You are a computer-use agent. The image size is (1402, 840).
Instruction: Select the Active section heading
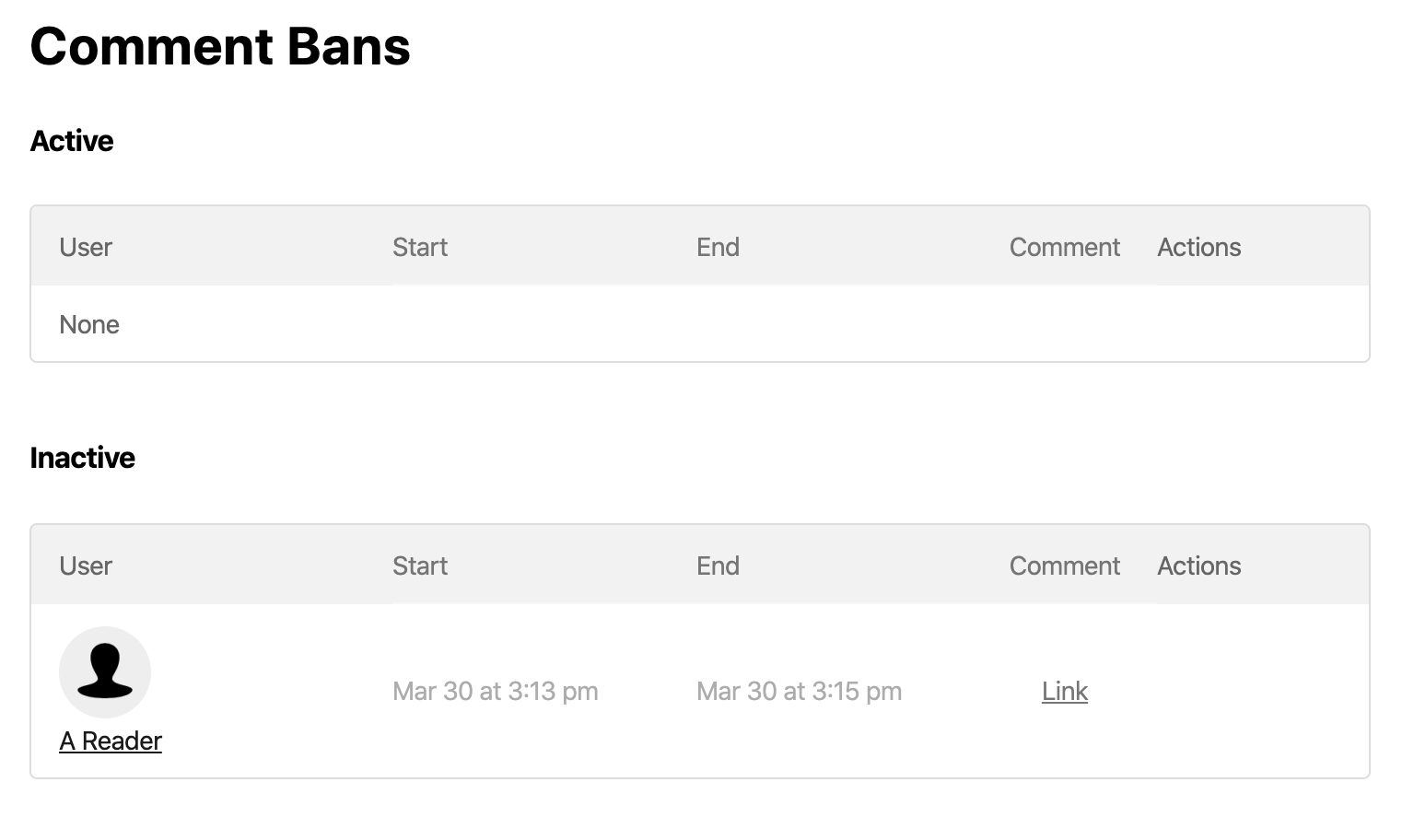coord(72,141)
